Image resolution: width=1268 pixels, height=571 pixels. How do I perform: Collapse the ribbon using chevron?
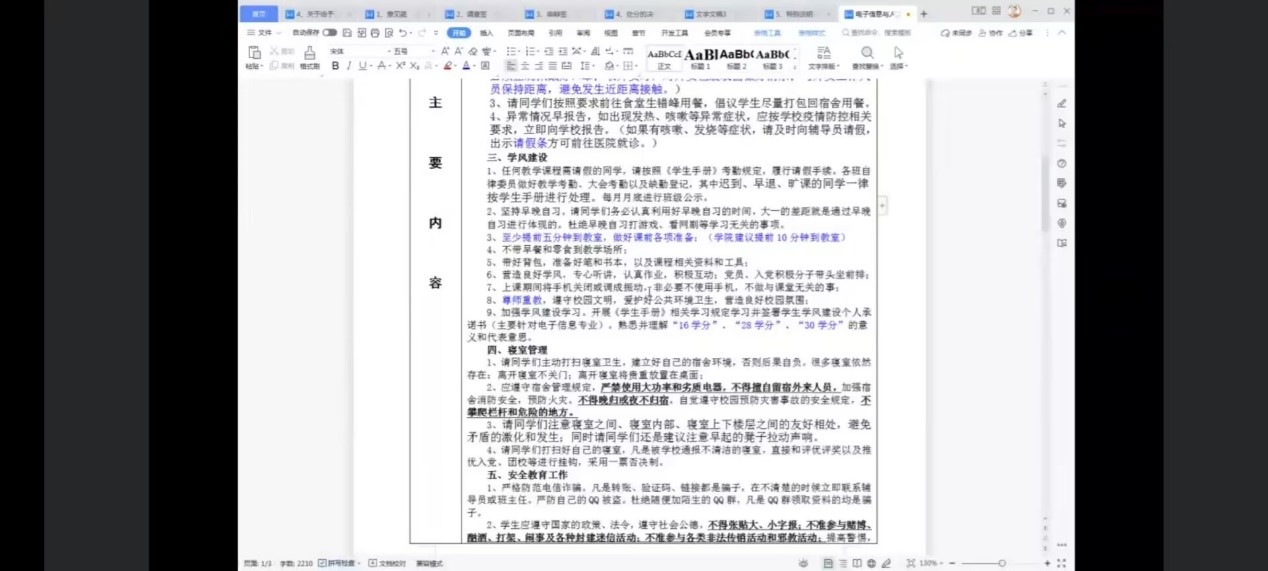(1061, 33)
